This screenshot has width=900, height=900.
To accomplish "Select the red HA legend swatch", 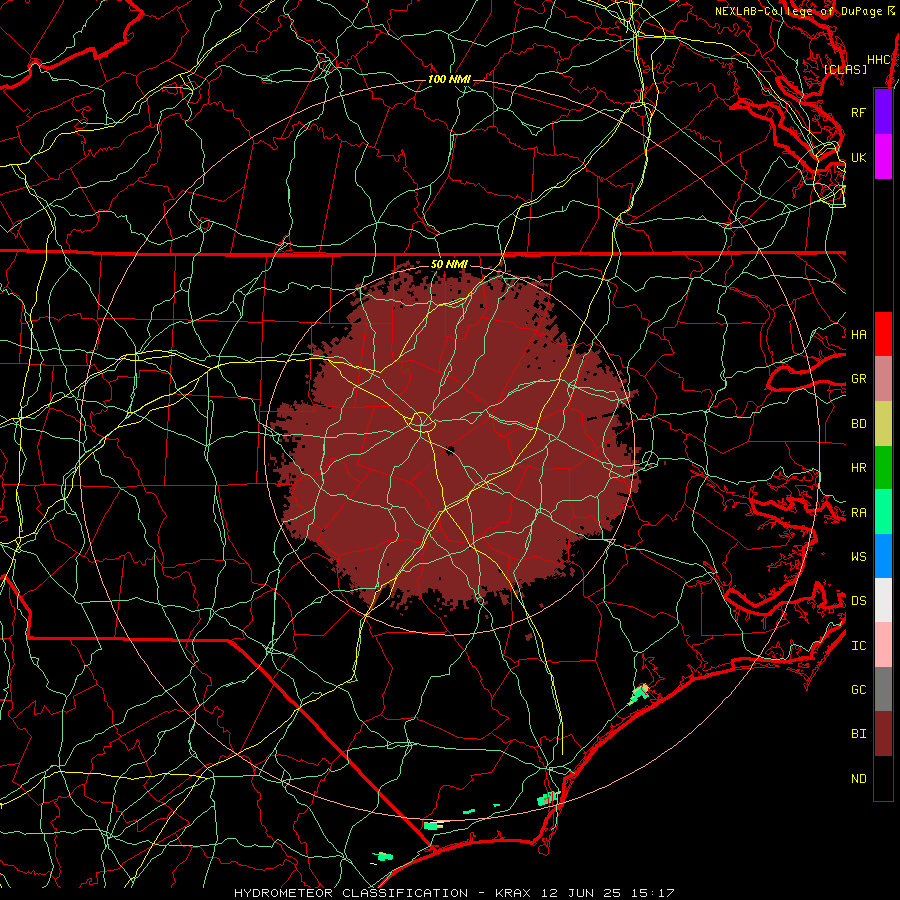I will pos(883,334).
